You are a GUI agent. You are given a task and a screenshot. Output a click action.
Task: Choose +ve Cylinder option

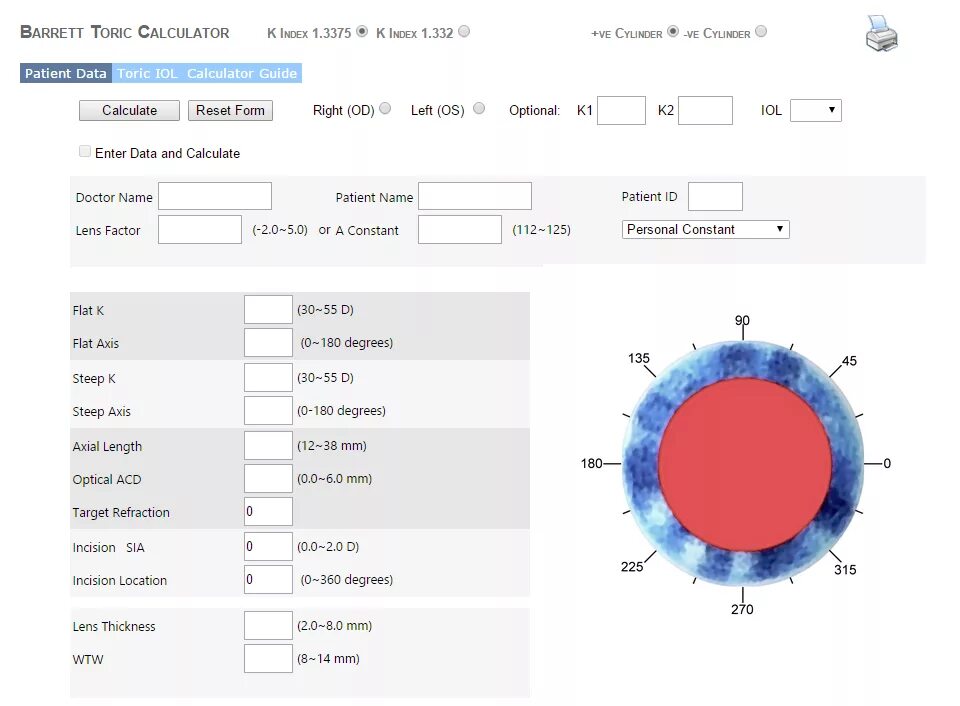tap(673, 31)
